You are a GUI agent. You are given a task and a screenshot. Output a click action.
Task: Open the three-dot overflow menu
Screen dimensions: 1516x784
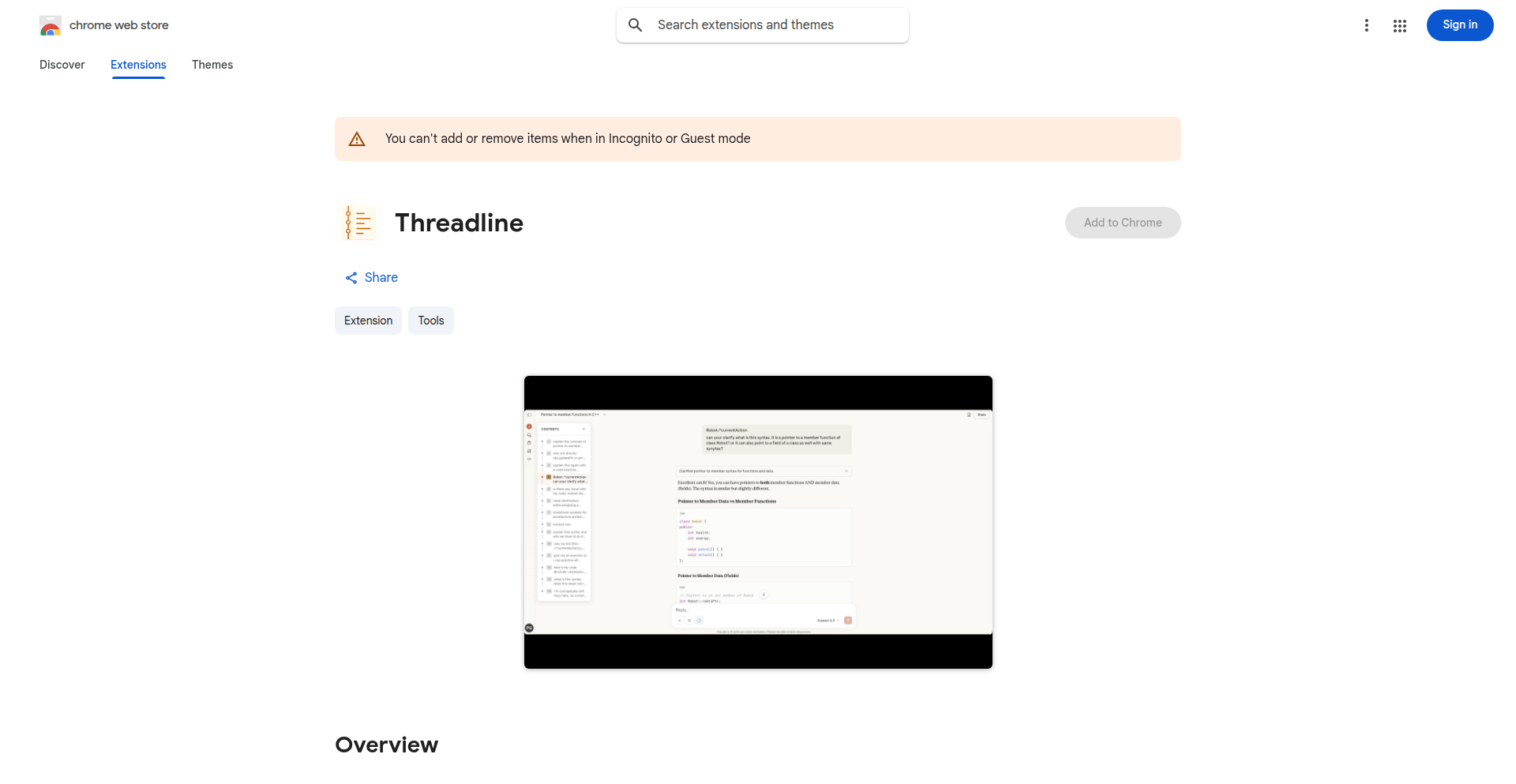pyautogui.click(x=1367, y=24)
